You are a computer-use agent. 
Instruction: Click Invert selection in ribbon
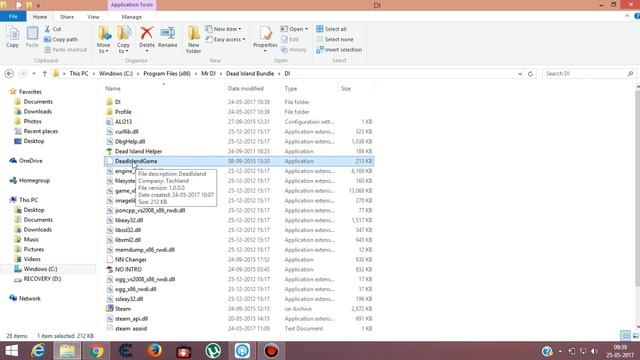(x=339, y=50)
